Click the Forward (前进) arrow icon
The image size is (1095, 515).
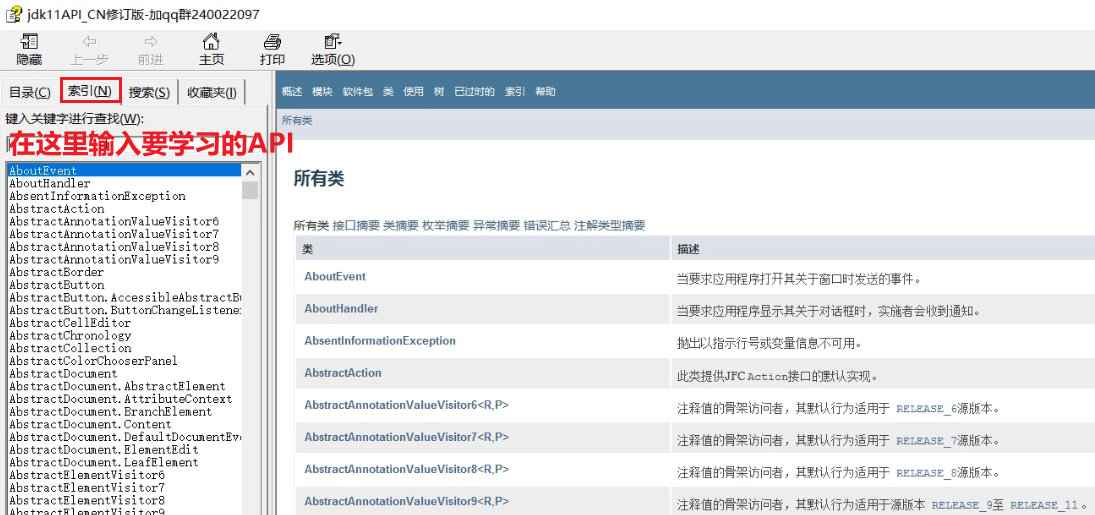(150, 41)
